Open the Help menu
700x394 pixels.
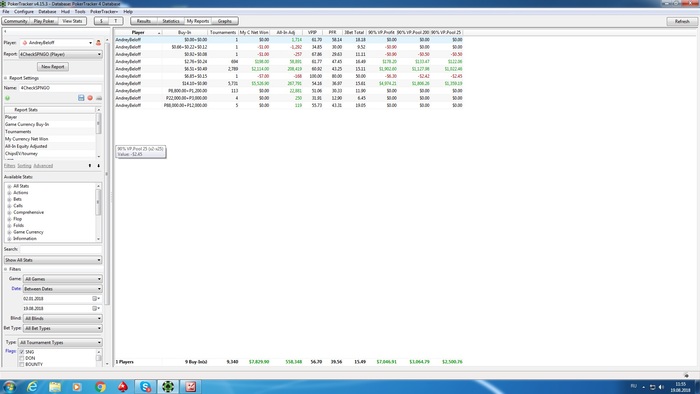coord(128,12)
